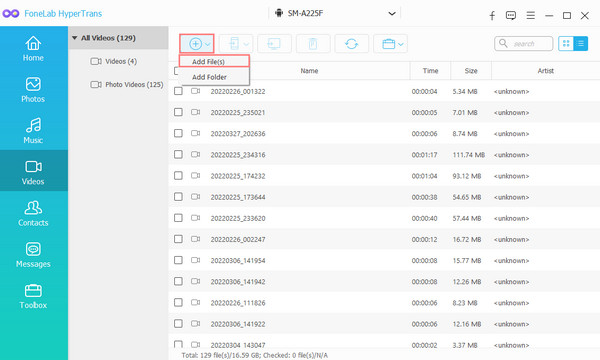The height and width of the screenshot is (360, 600).
Task: Check the box for 20220225_173644
Action: [178, 197]
